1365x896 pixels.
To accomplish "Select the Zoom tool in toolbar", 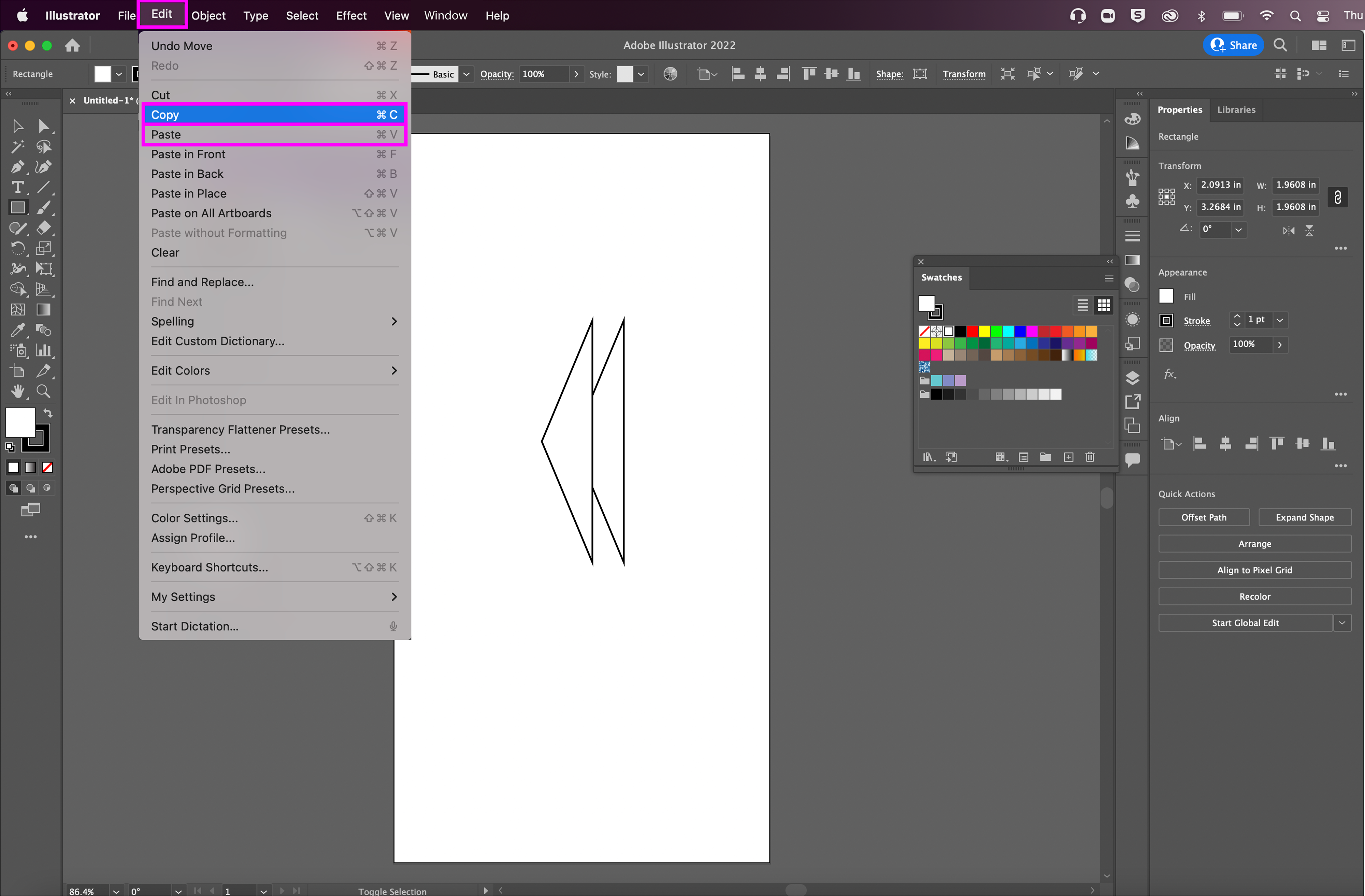I will pos(44,392).
